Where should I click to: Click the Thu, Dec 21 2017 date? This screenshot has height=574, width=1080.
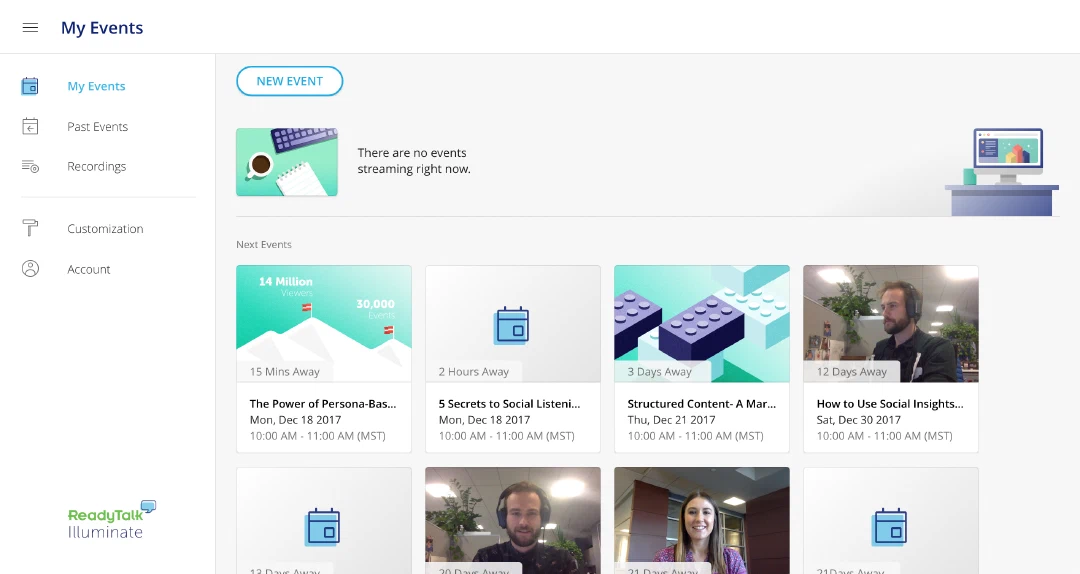tap(672, 420)
